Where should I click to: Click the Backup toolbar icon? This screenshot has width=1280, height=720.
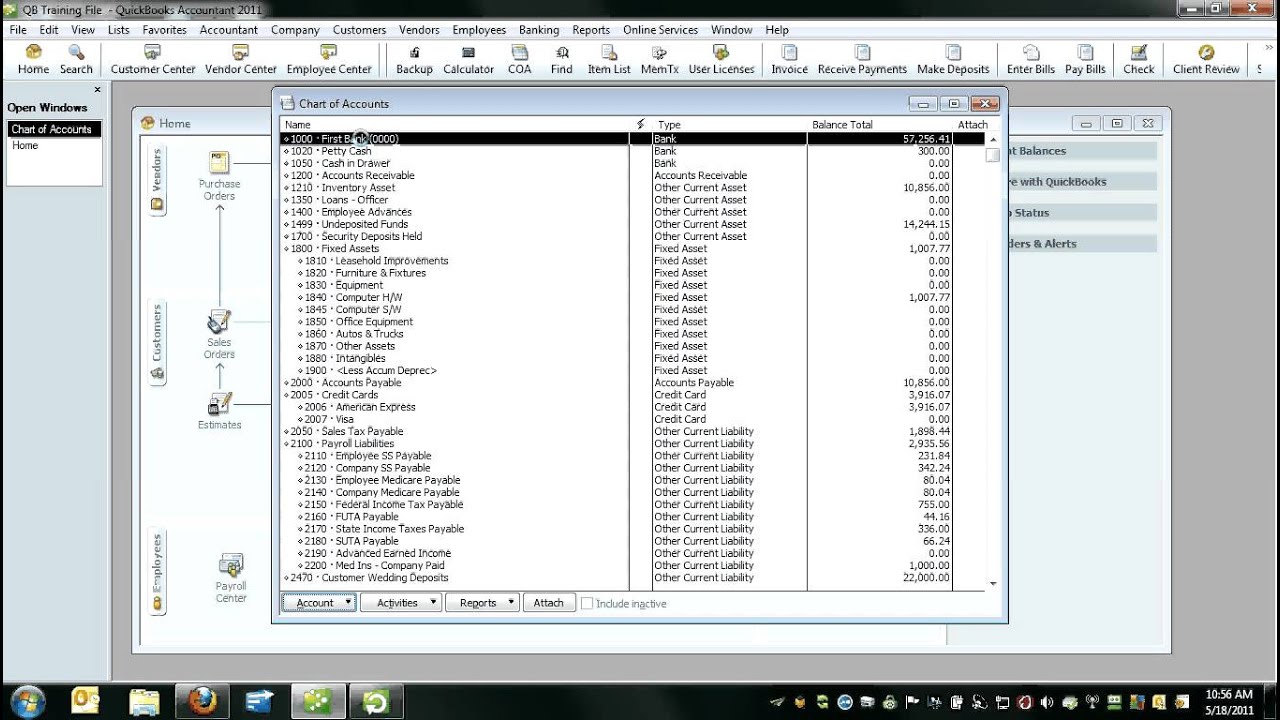pyautogui.click(x=414, y=60)
